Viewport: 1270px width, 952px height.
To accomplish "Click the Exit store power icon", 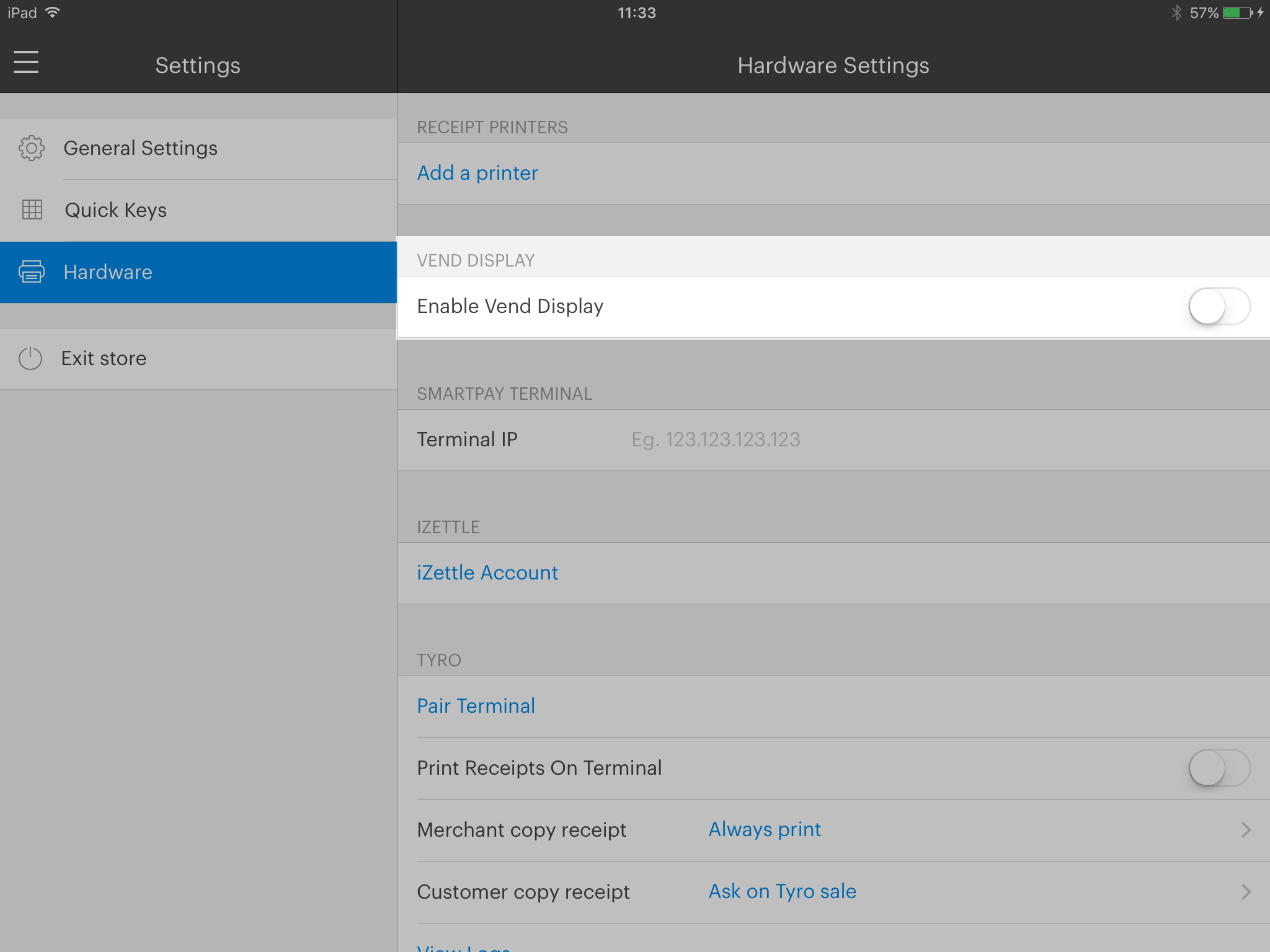I will 30,358.
